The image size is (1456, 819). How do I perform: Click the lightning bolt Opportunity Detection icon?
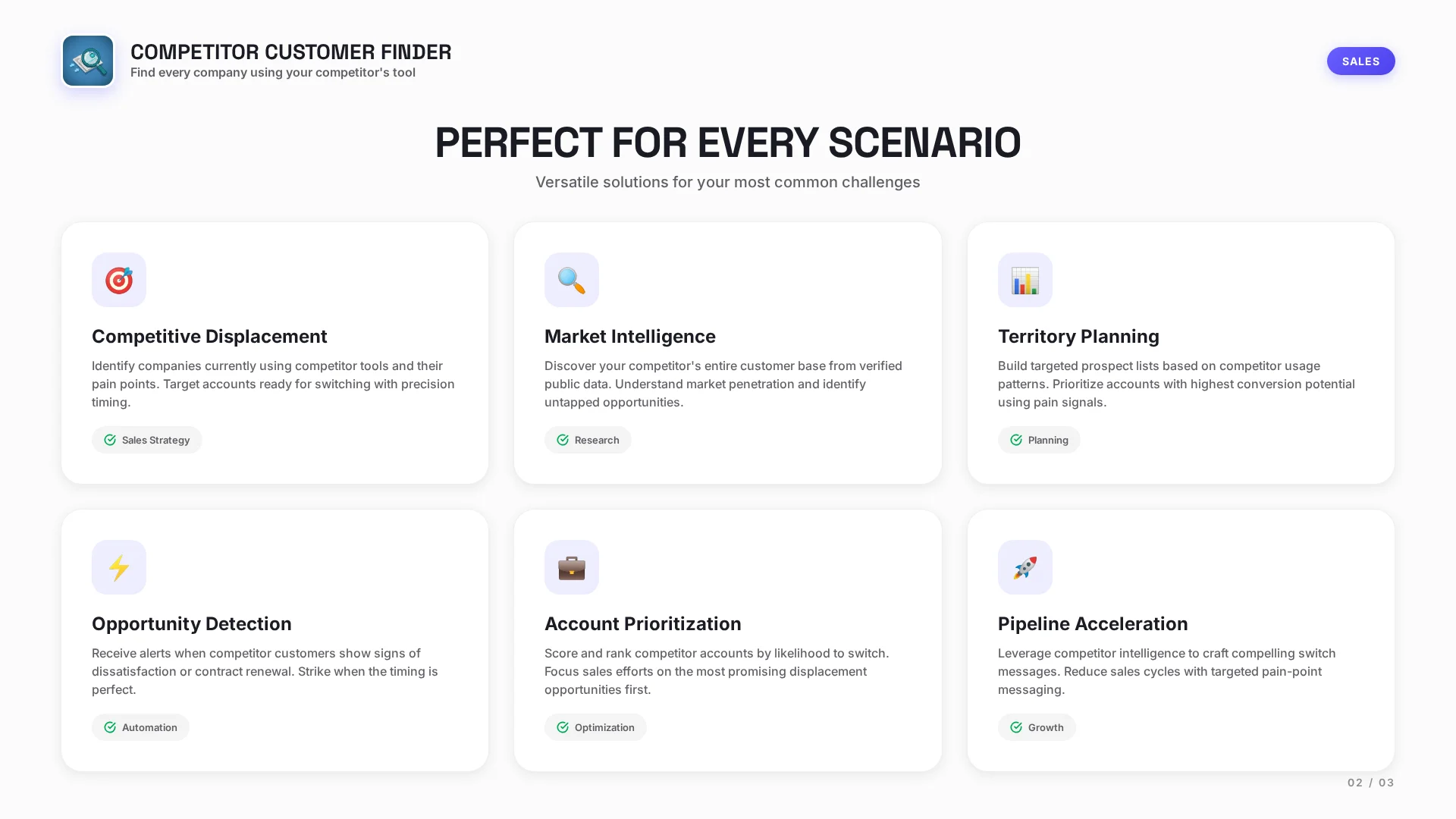119,567
